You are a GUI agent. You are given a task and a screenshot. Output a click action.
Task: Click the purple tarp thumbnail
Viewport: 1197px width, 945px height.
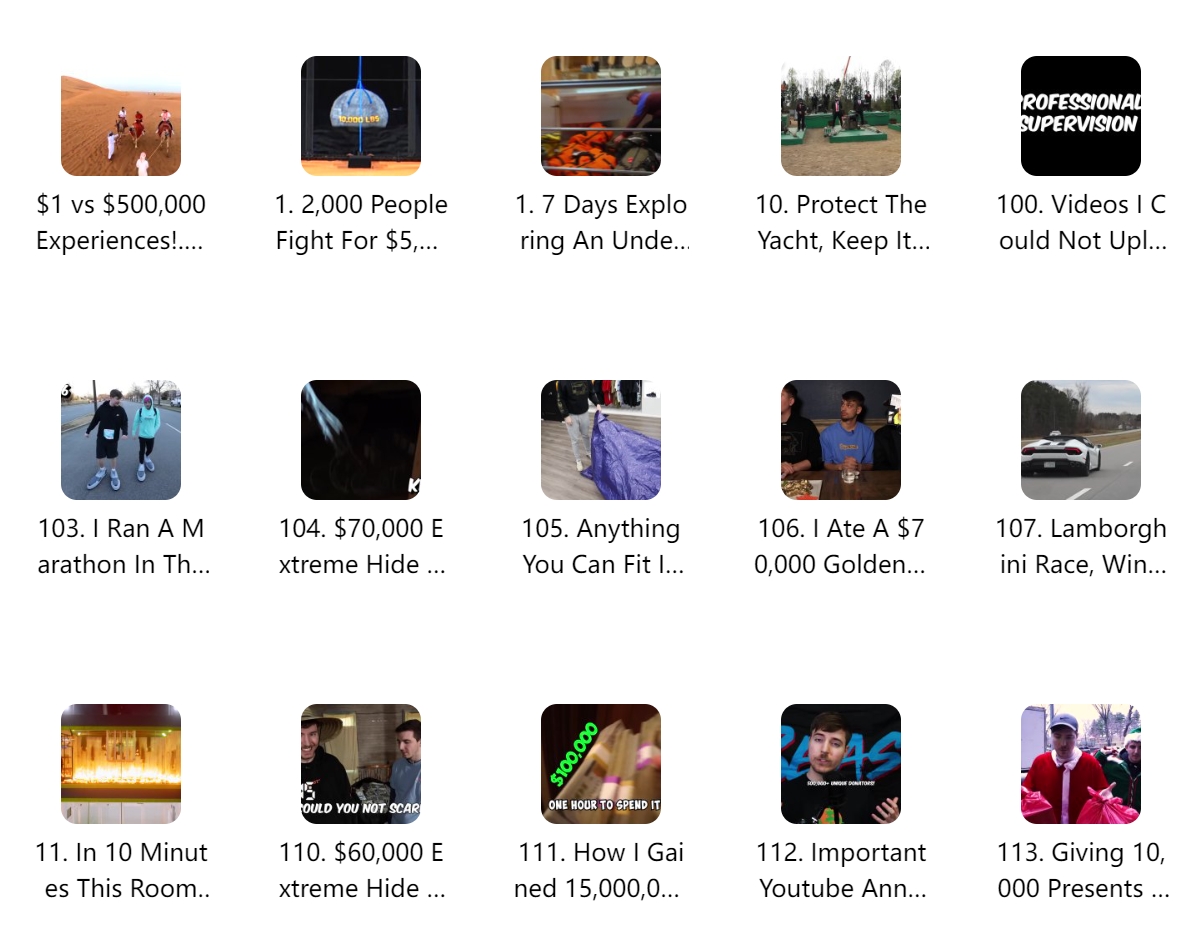(601, 440)
